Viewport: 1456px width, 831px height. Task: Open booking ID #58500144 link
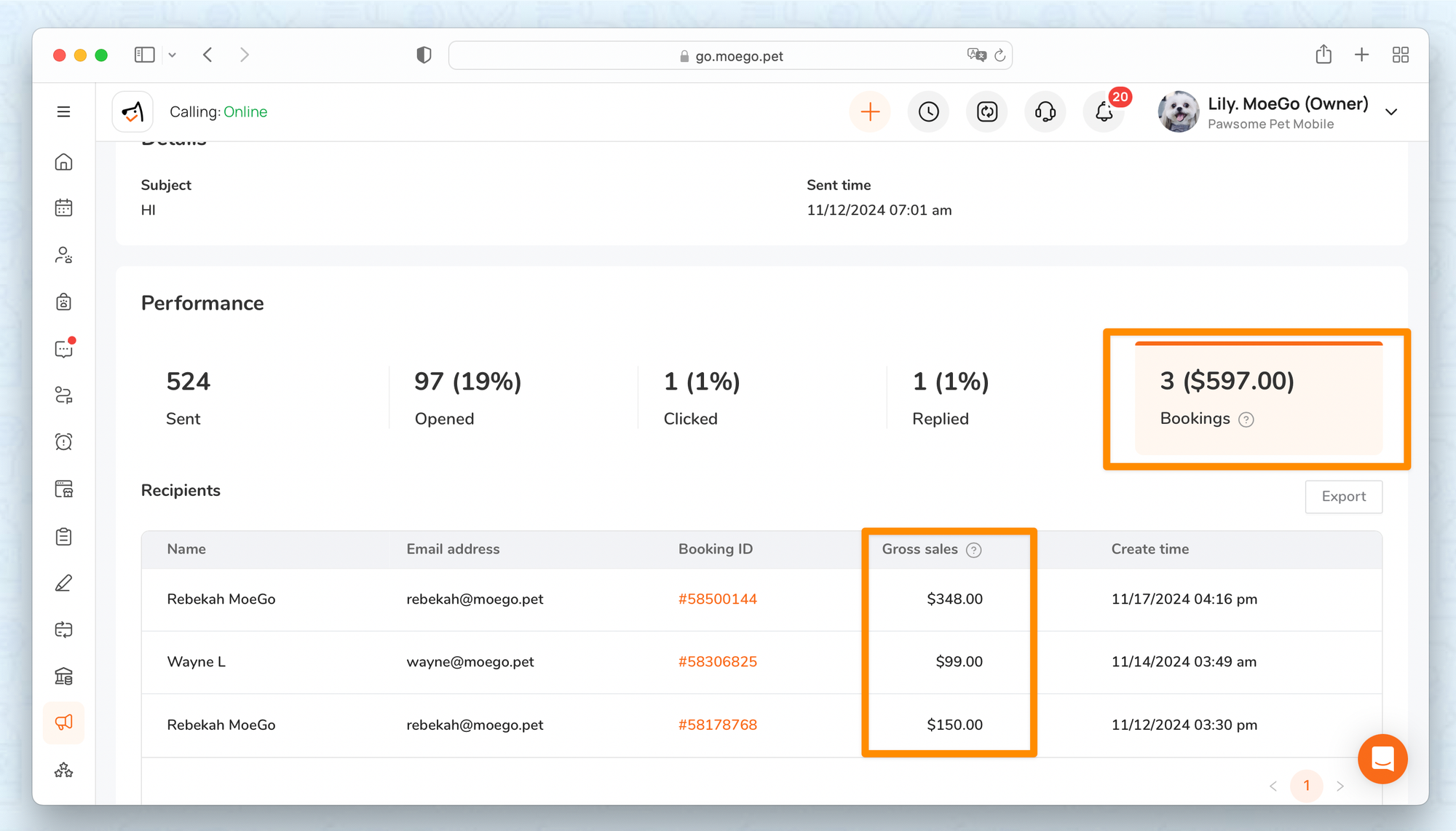[x=717, y=599]
